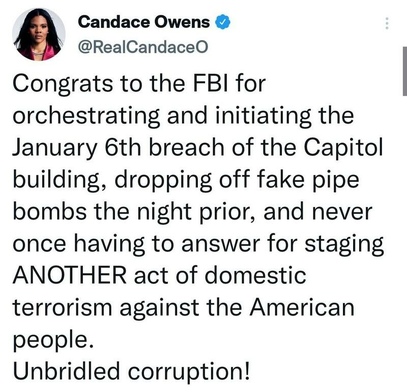Click the word 'people.' in the tweet
The image size is (407, 392).
(52, 340)
